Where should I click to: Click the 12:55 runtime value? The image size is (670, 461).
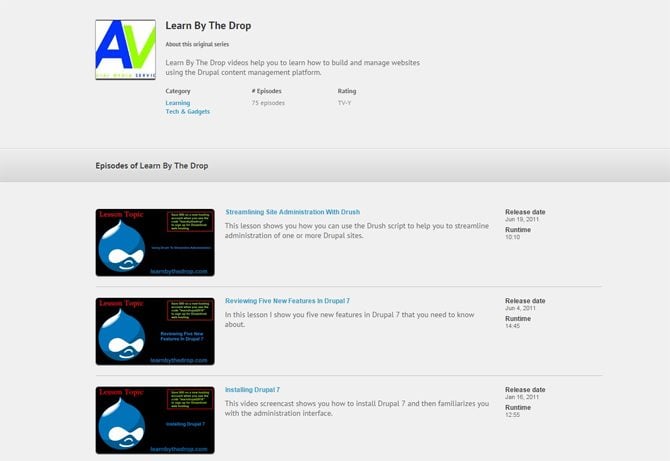tap(512, 414)
